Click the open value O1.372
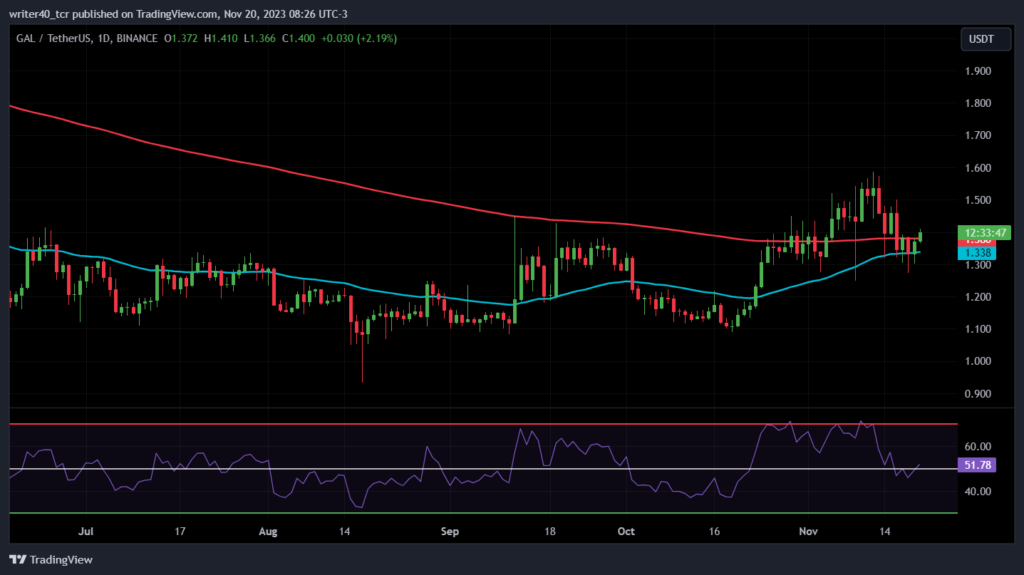1024x575 pixels. point(181,39)
